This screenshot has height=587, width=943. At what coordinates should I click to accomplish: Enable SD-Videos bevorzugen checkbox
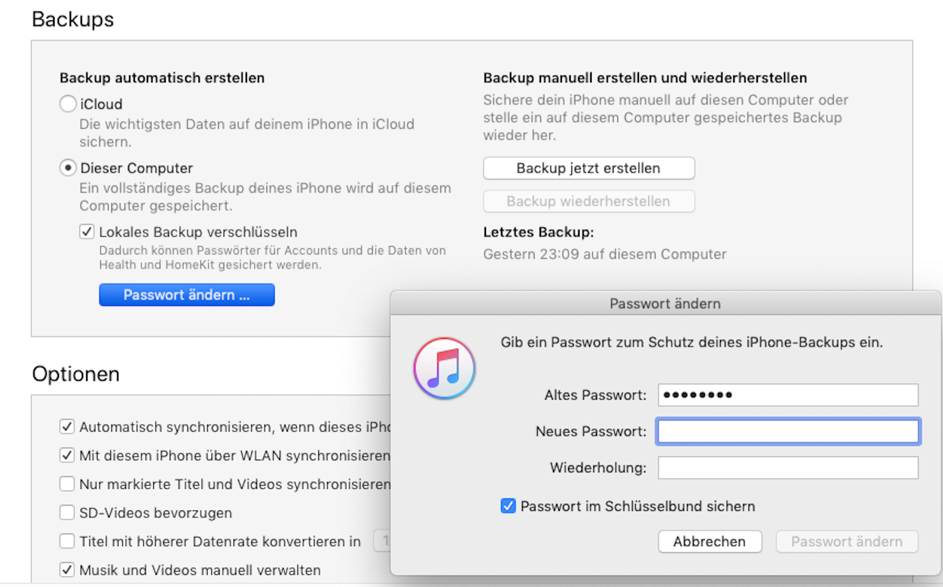(x=67, y=513)
